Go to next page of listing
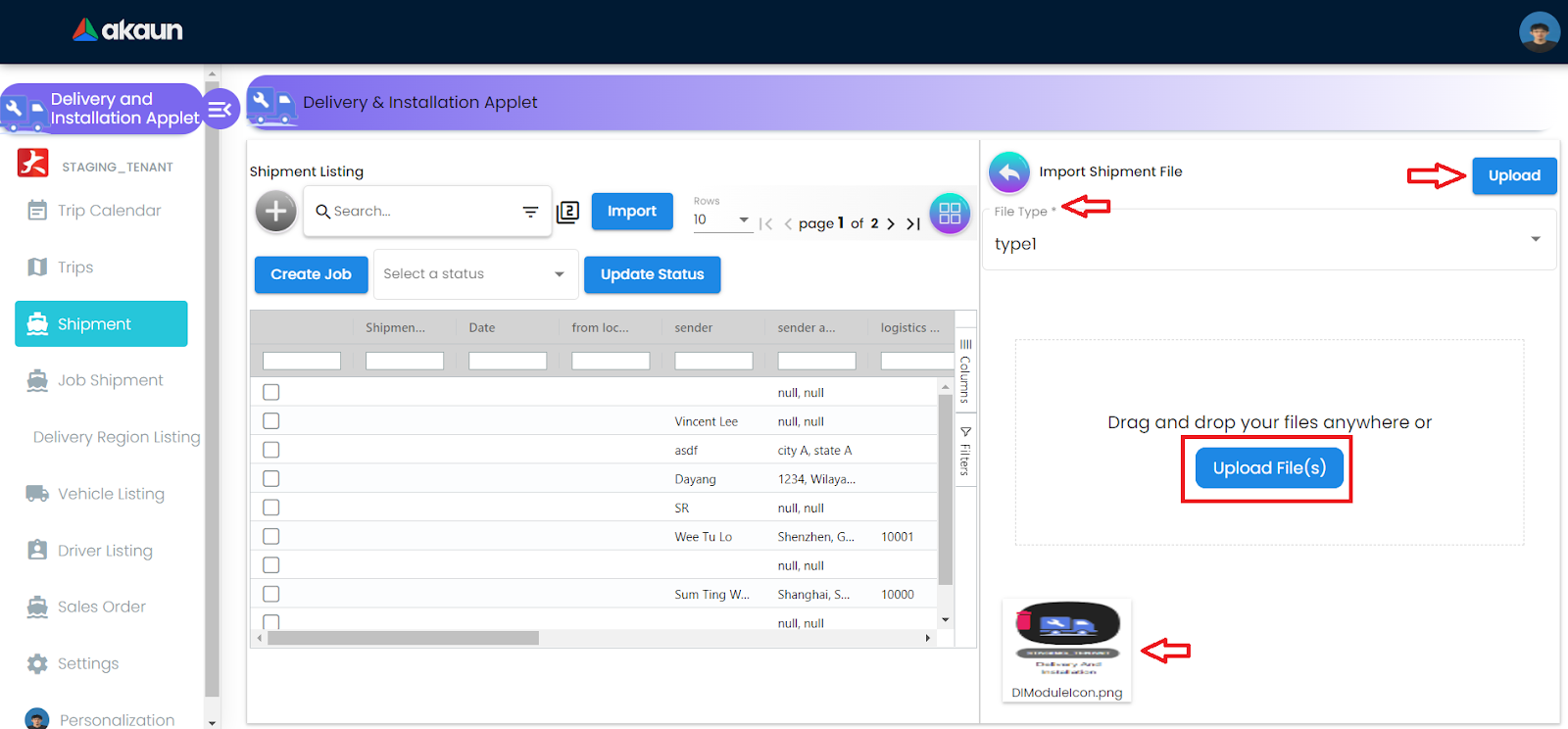 [891, 223]
